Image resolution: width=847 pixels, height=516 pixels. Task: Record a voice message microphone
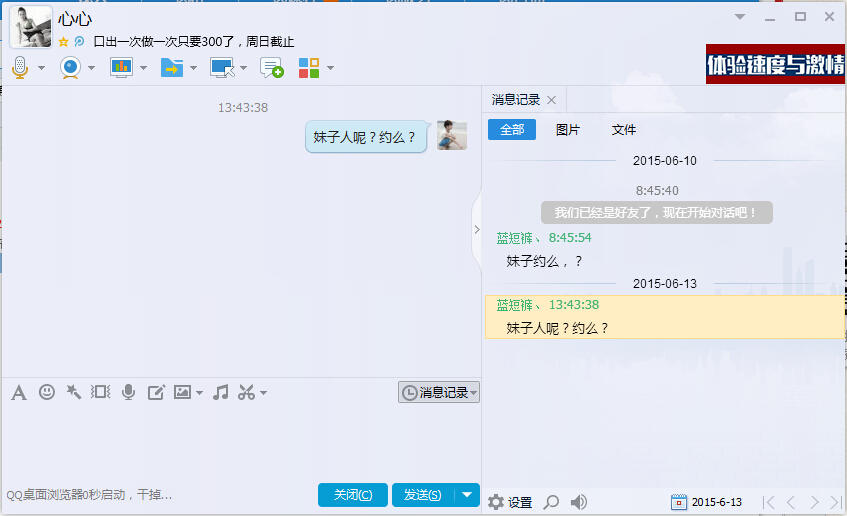(x=129, y=392)
